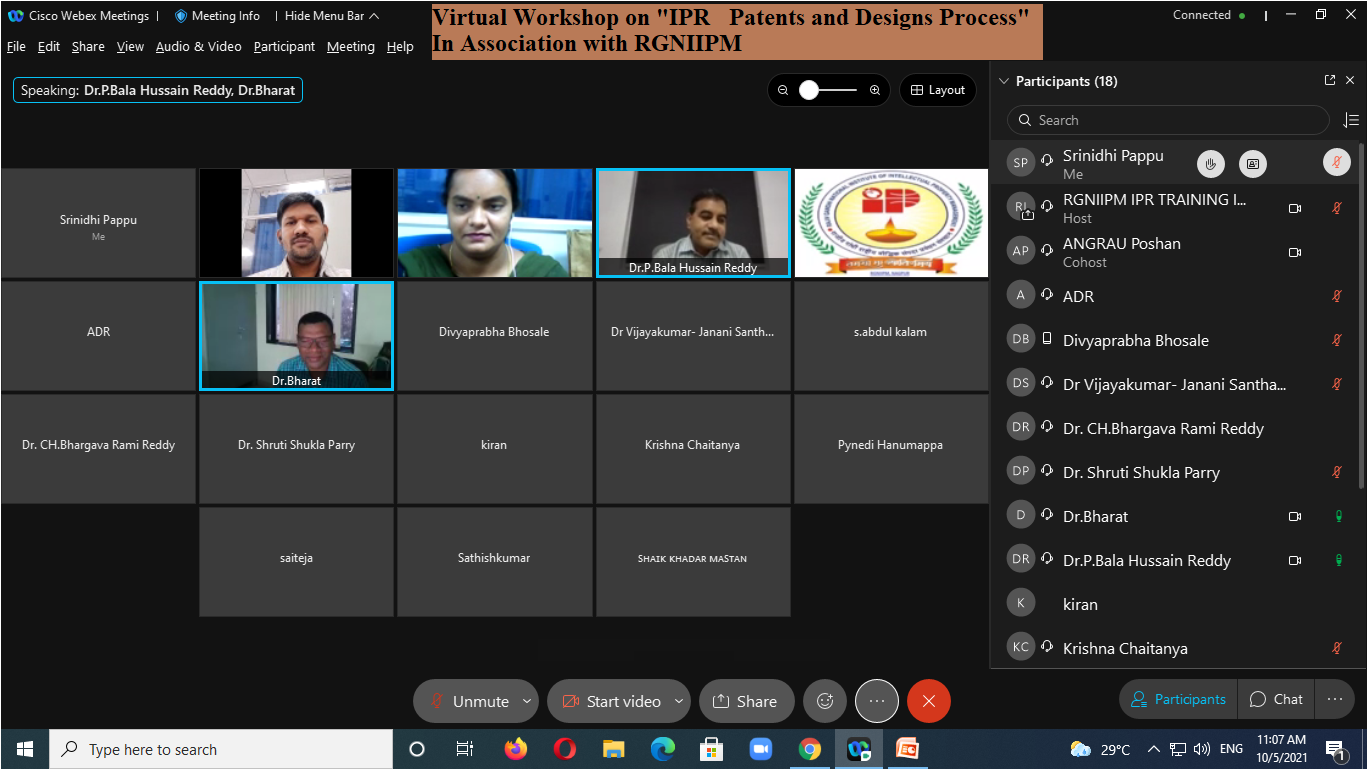Expand audio options arrow next to Unmute
Image resolution: width=1368 pixels, height=770 pixels.
coord(527,701)
